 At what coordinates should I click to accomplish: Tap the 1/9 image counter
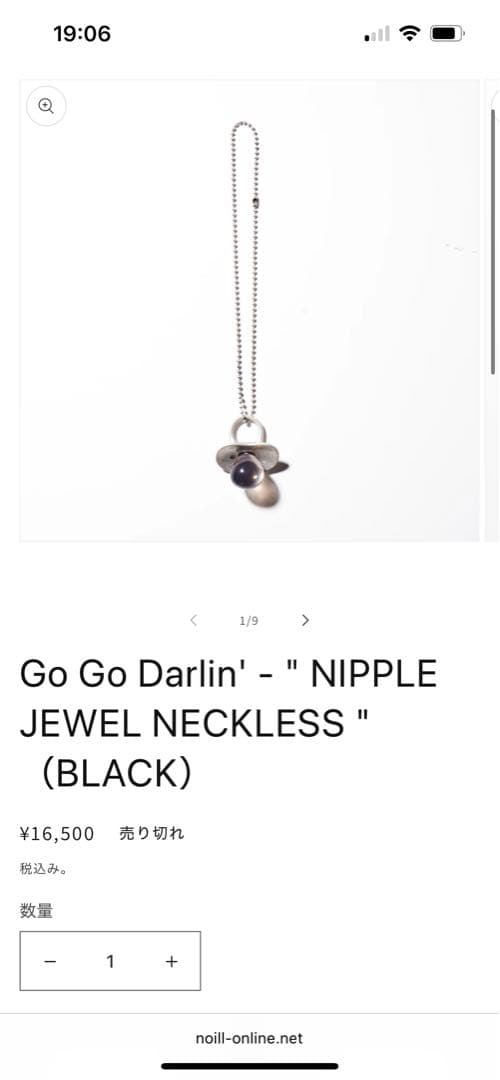tap(249, 621)
